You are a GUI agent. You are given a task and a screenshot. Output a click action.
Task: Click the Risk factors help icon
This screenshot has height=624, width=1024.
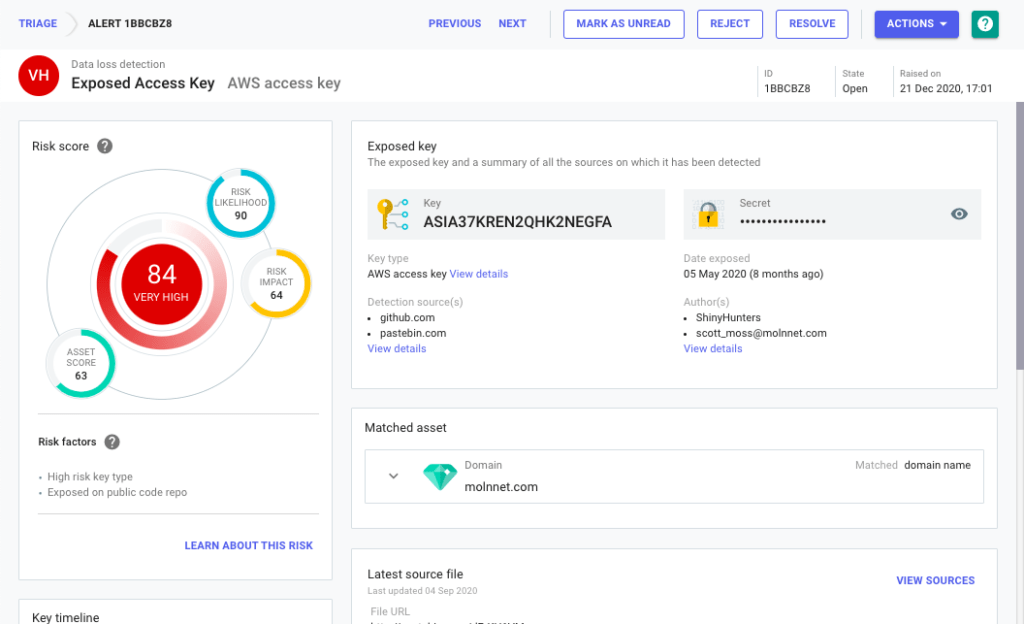click(x=112, y=442)
